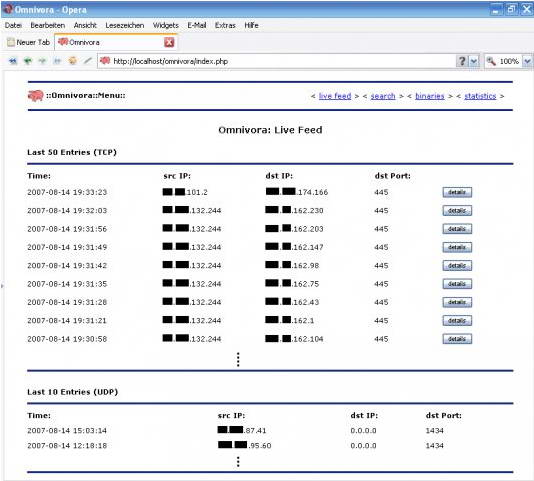The height and width of the screenshot is (481, 534).
Task: Click the rewind navigation icon
Action: point(13,61)
